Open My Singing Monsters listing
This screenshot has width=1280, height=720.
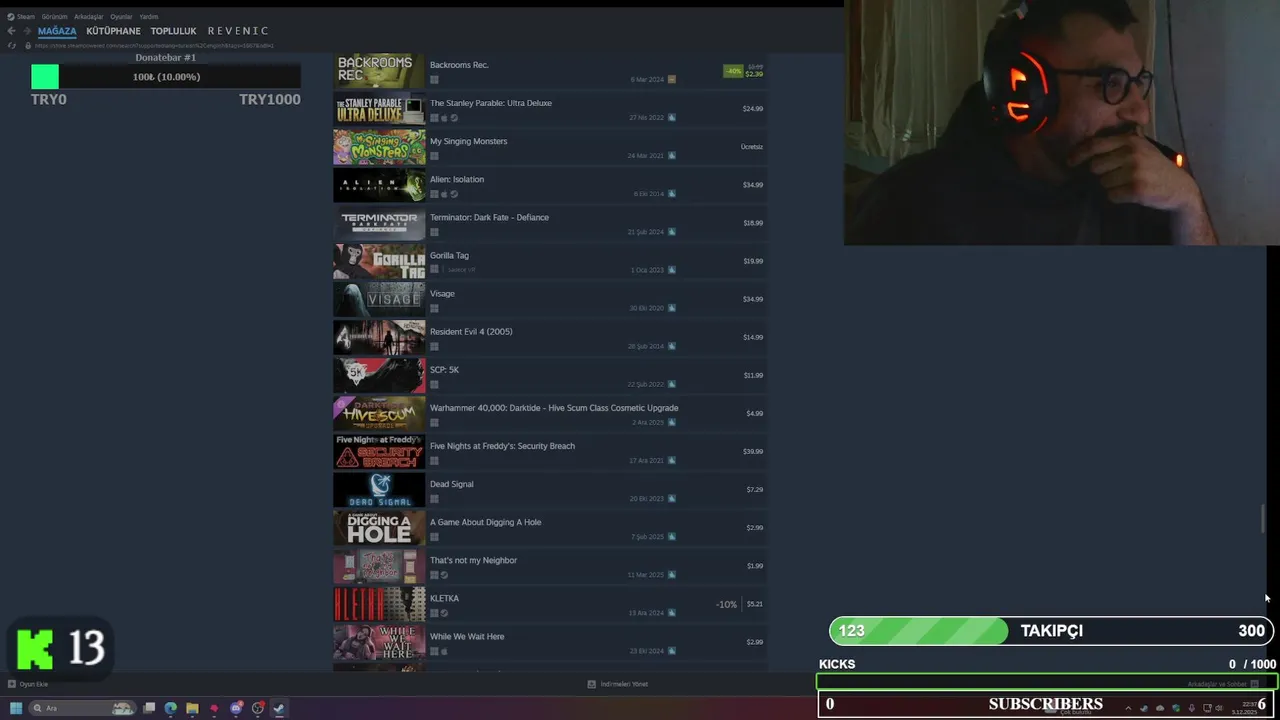pos(549,147)
